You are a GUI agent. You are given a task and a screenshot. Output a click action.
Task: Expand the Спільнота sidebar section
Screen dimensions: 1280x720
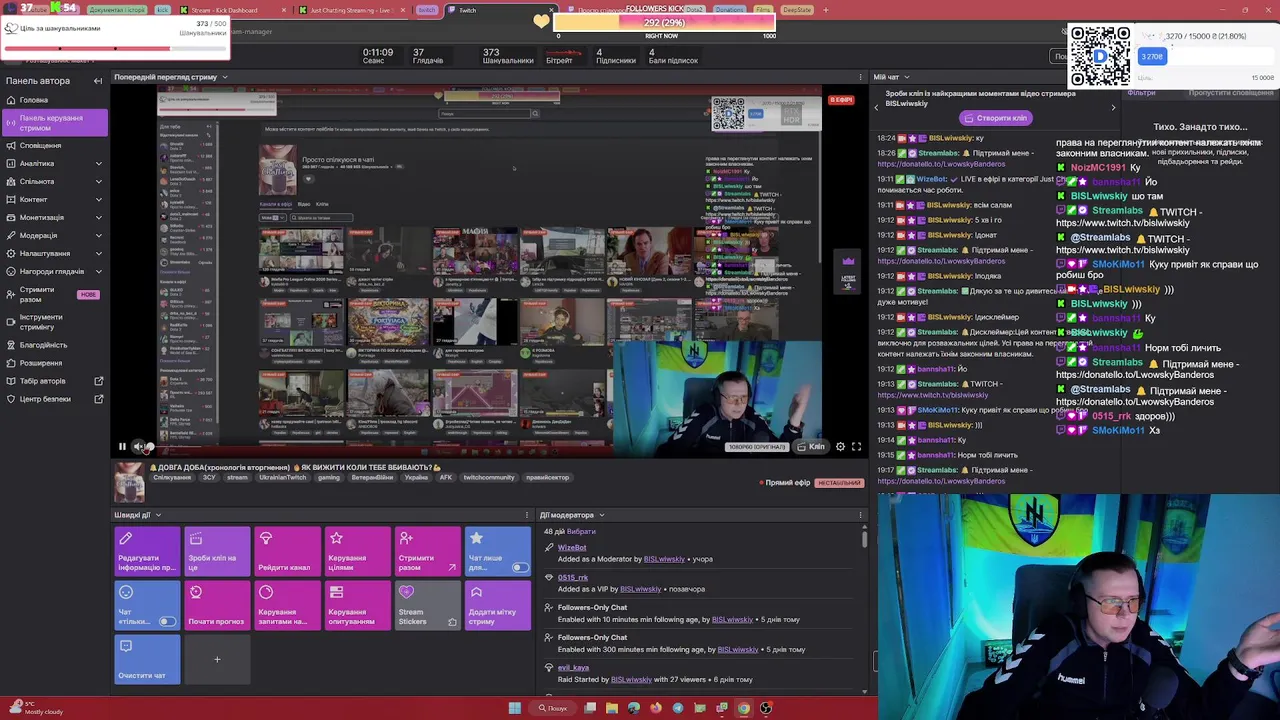(x=98, y=181)
